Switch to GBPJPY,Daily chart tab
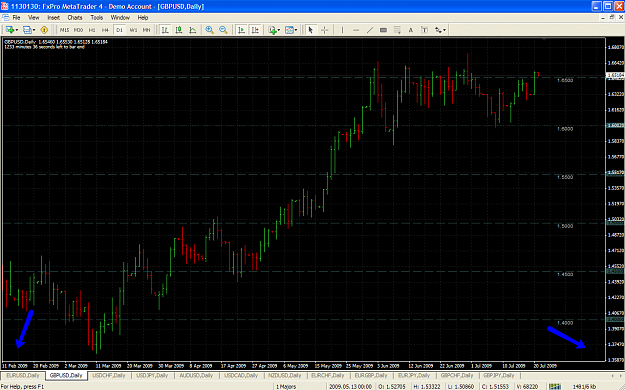 click(x=499, y=376)
